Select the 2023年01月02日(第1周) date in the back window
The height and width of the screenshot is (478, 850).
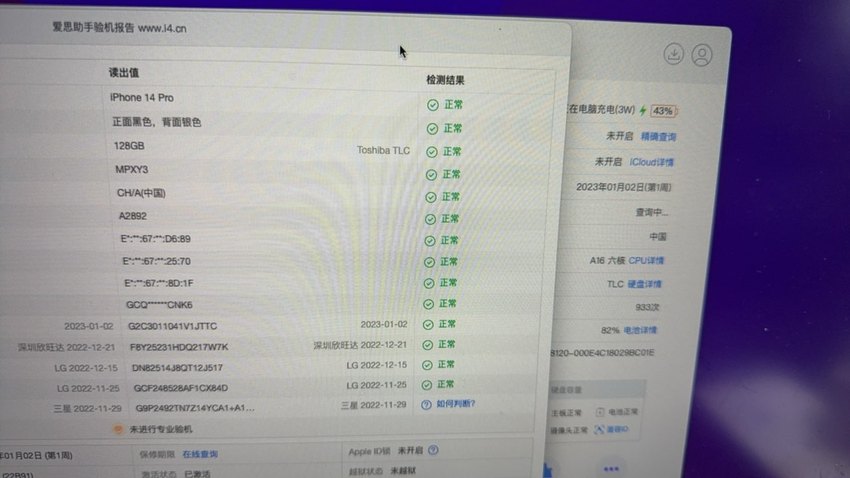click(x=623, y=188)
